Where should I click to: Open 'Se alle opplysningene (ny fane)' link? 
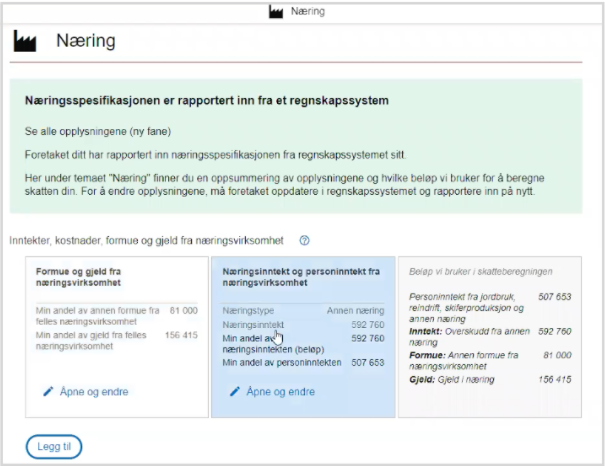98,132
